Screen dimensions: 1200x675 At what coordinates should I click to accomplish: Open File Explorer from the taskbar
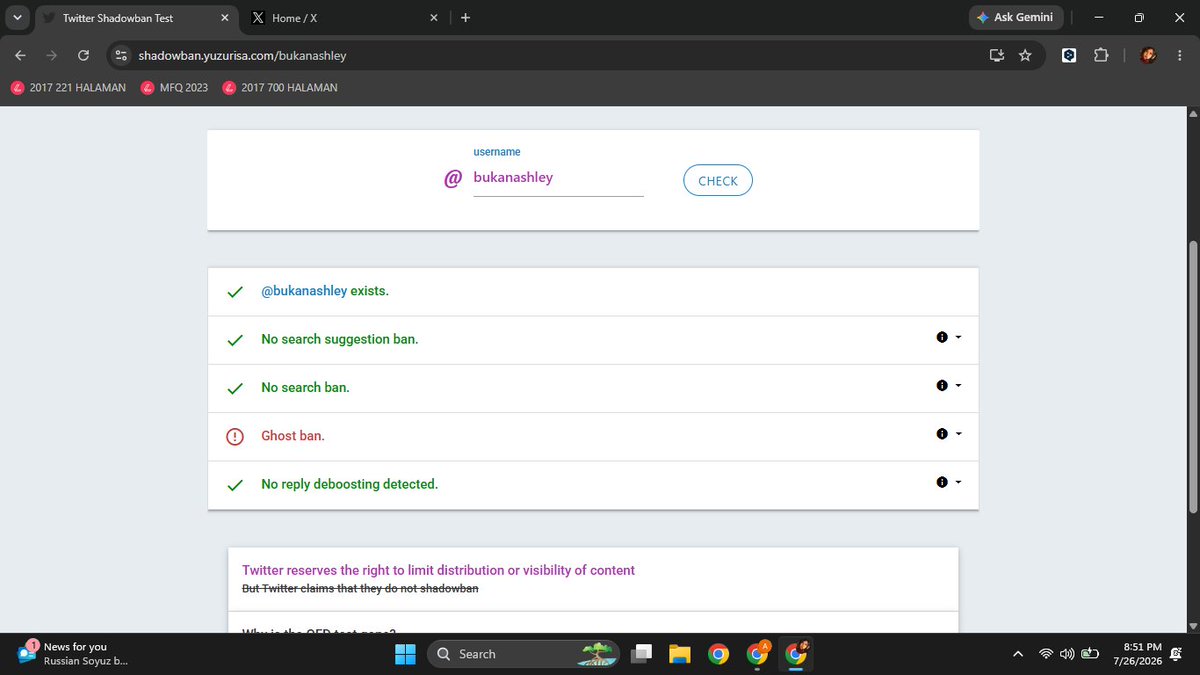coord(680,654)
